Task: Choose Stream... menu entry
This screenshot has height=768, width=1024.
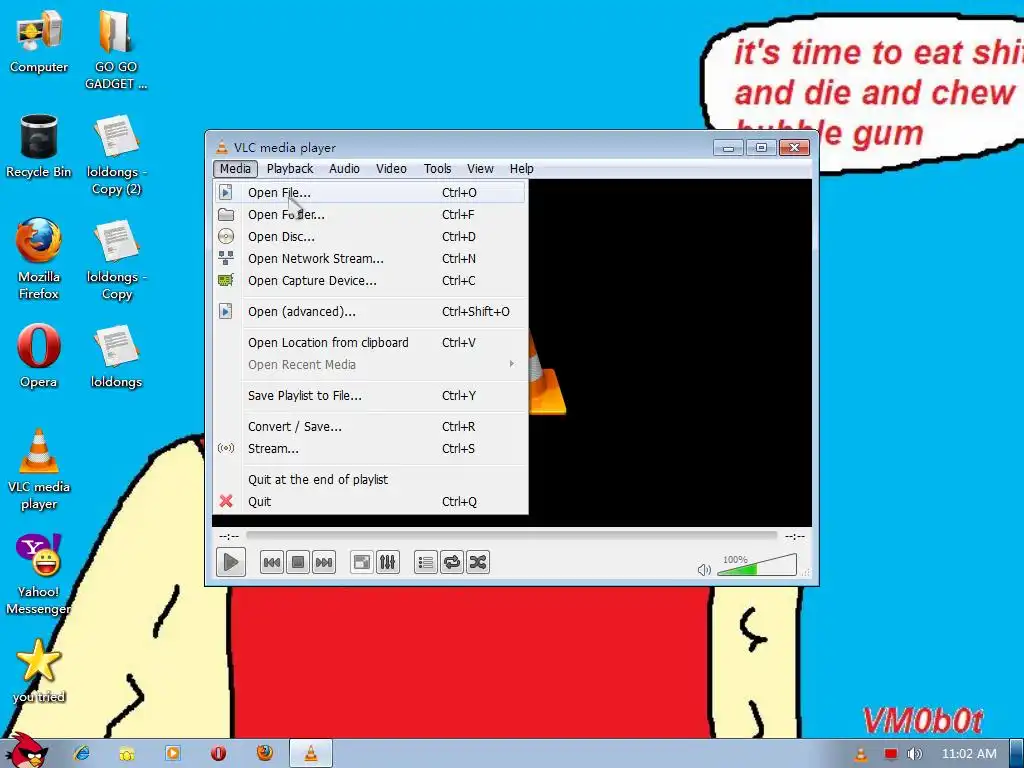Action: (370, 449)
